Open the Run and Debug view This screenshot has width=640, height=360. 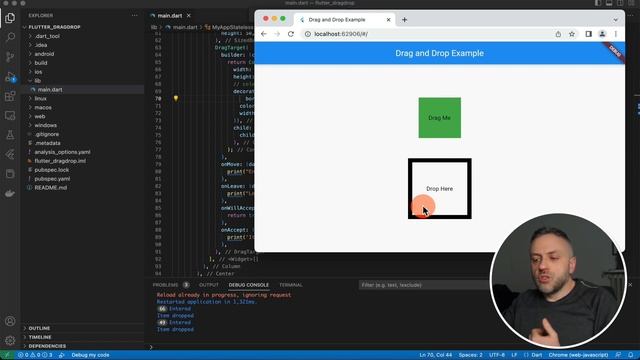(x=10, y=76)
